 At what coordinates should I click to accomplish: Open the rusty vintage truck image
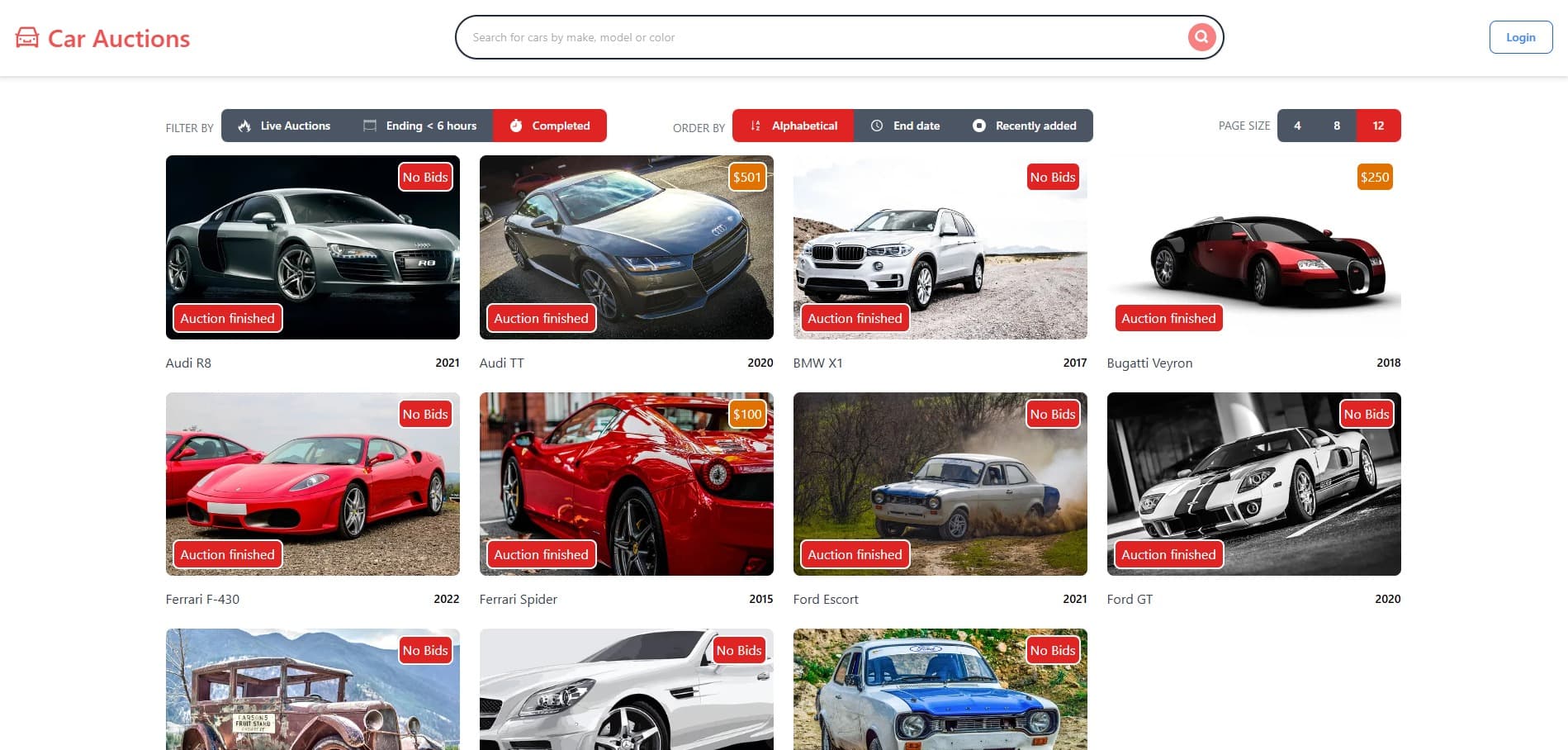pyautogui.click(x=313, y=690)
